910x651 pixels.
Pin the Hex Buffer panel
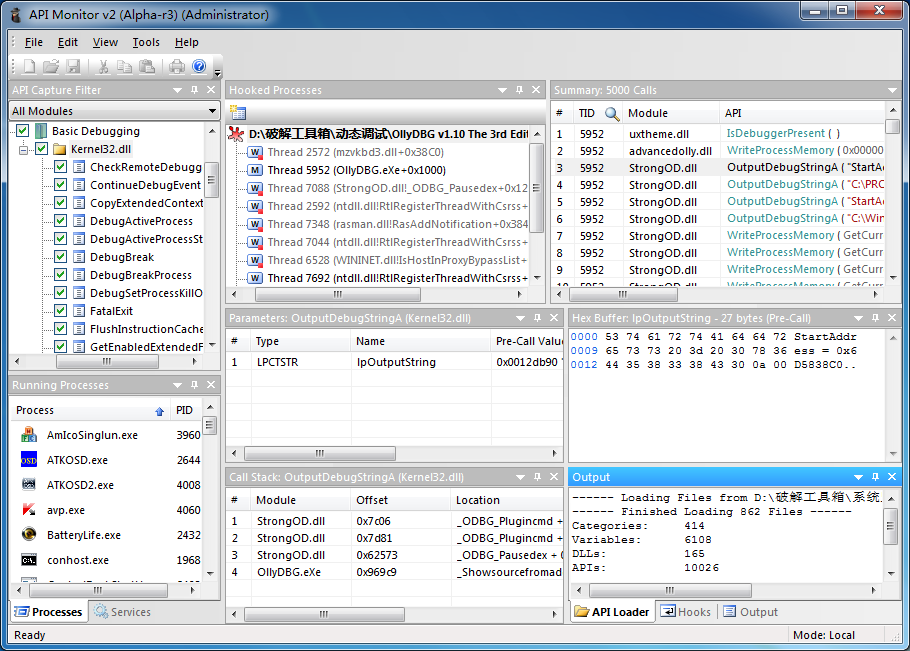[875, 318]
